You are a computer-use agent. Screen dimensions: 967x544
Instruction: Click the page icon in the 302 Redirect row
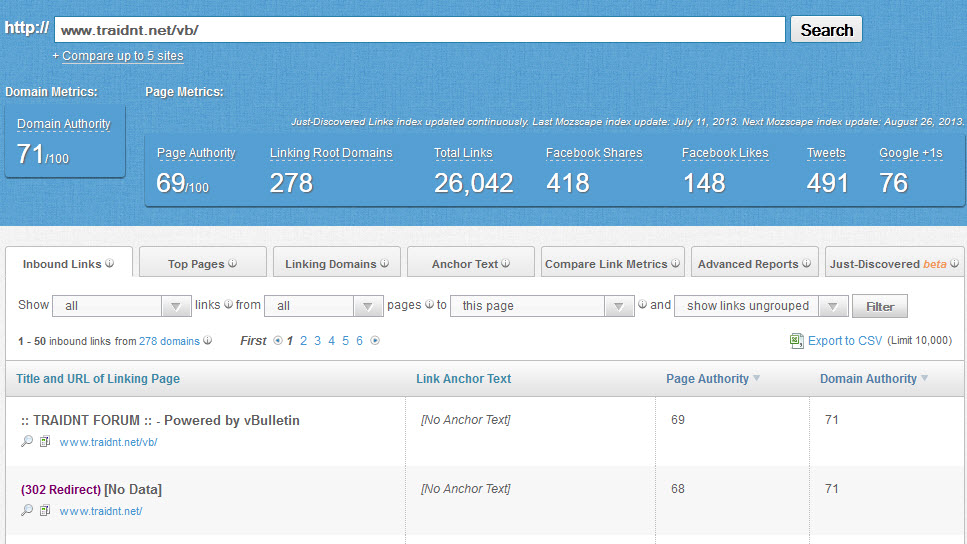click(44, 510)
